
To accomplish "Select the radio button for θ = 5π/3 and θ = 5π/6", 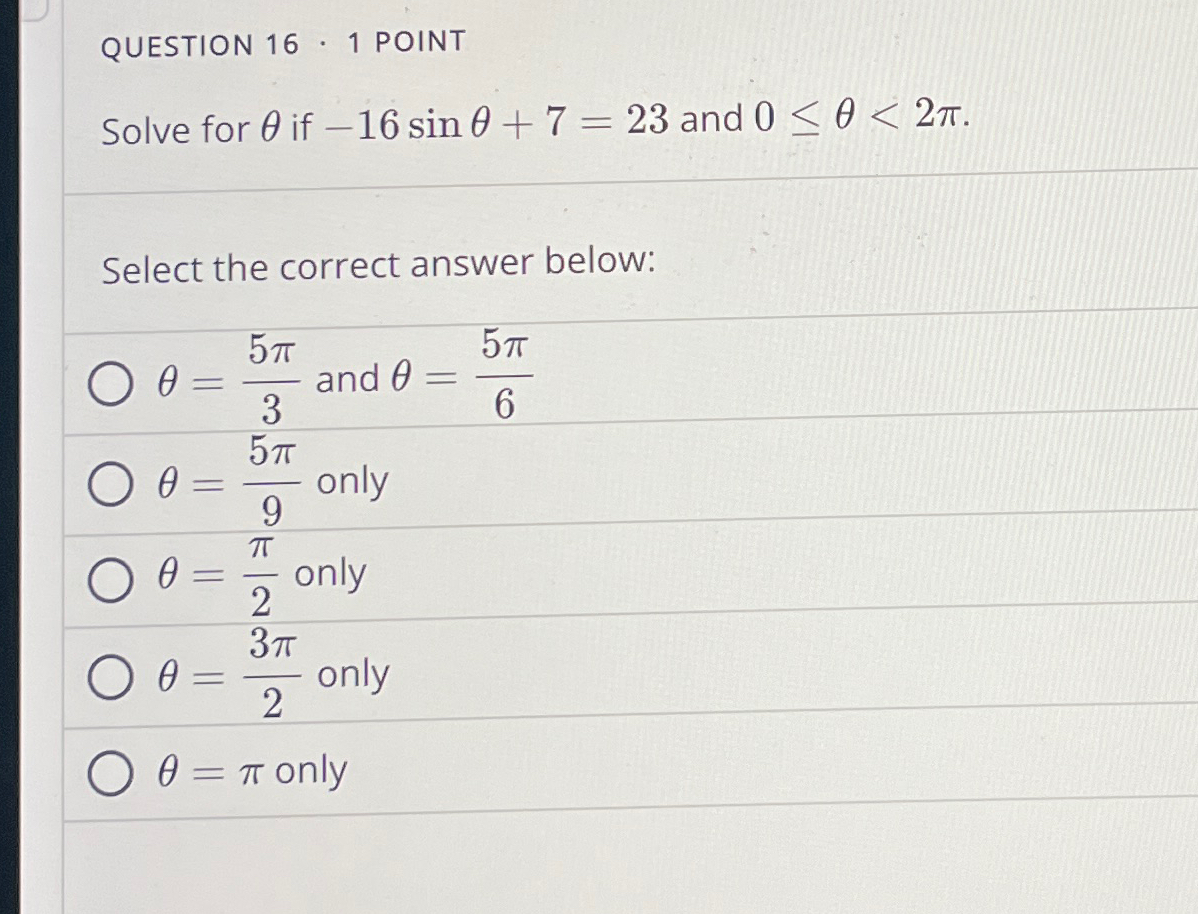I will click(109, 381).
